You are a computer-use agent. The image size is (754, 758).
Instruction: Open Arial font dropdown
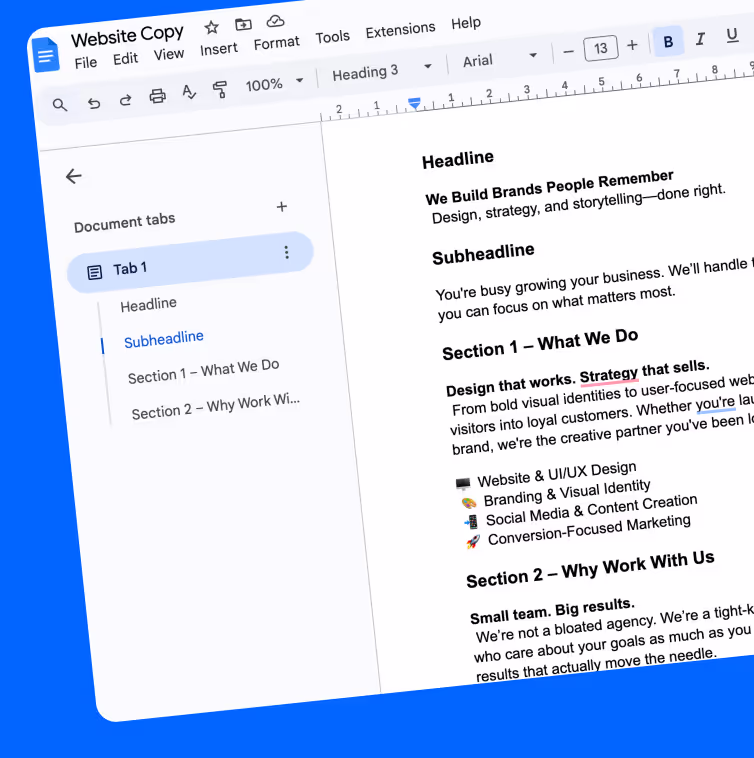500,59
